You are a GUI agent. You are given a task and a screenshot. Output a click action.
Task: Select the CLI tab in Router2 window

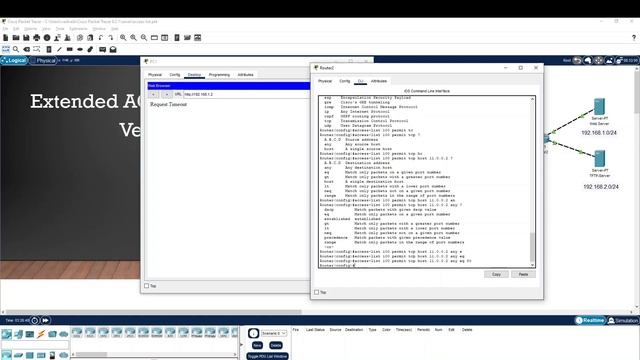point(360,81)
